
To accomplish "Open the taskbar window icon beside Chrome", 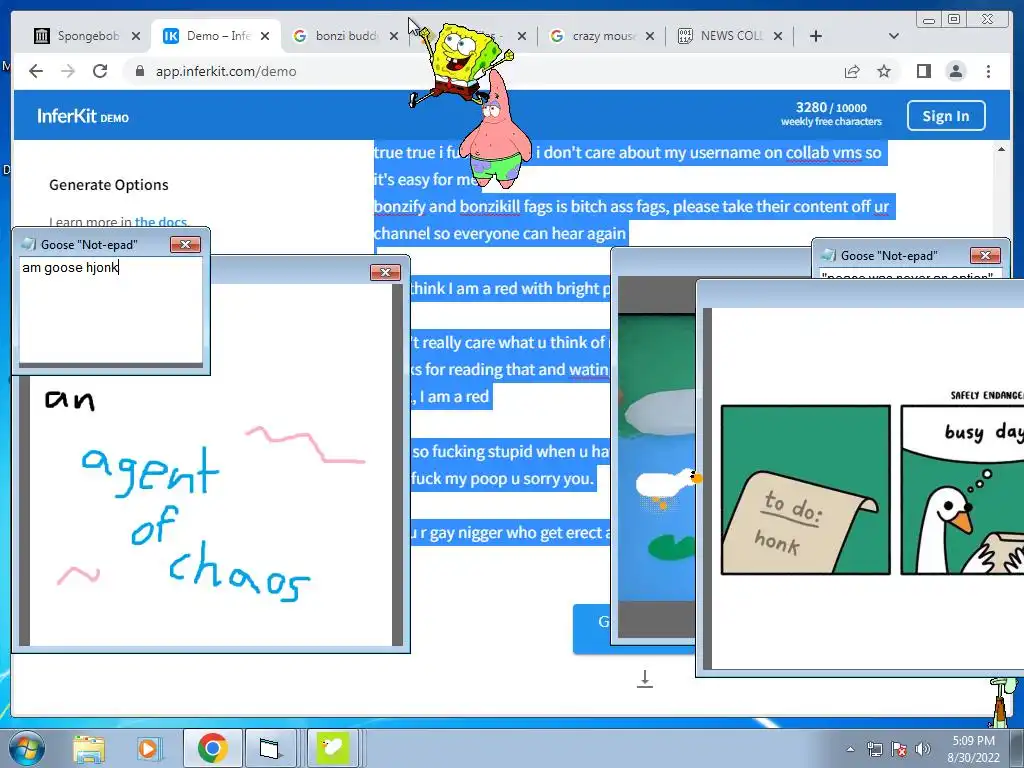I will (269, 748).
